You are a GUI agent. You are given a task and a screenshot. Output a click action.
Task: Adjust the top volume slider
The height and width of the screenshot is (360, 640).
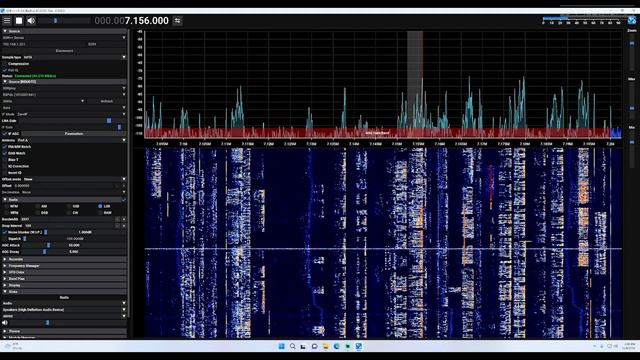coord(64,20)
